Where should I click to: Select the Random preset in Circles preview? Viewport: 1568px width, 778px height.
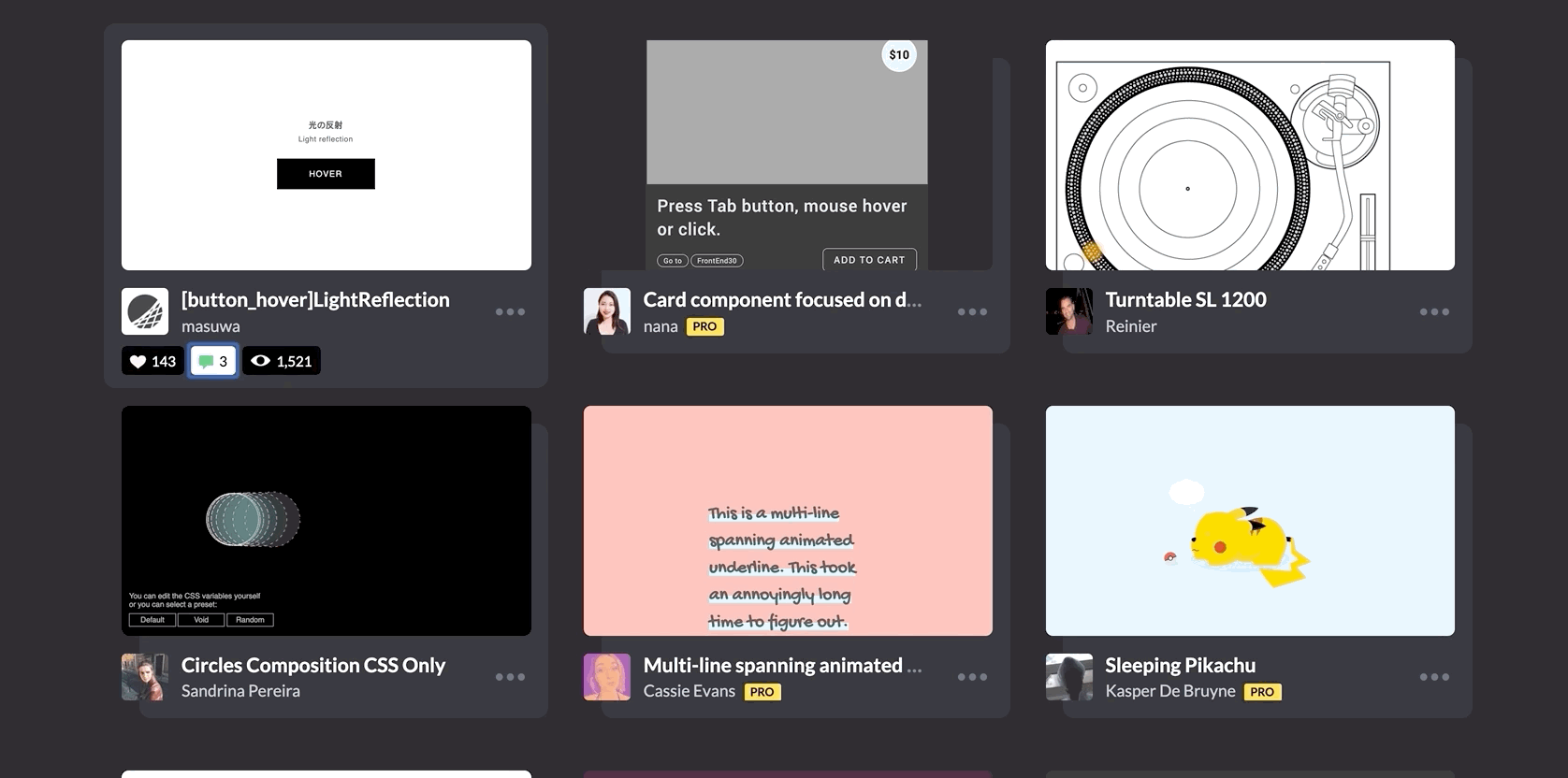pos(250,620)
